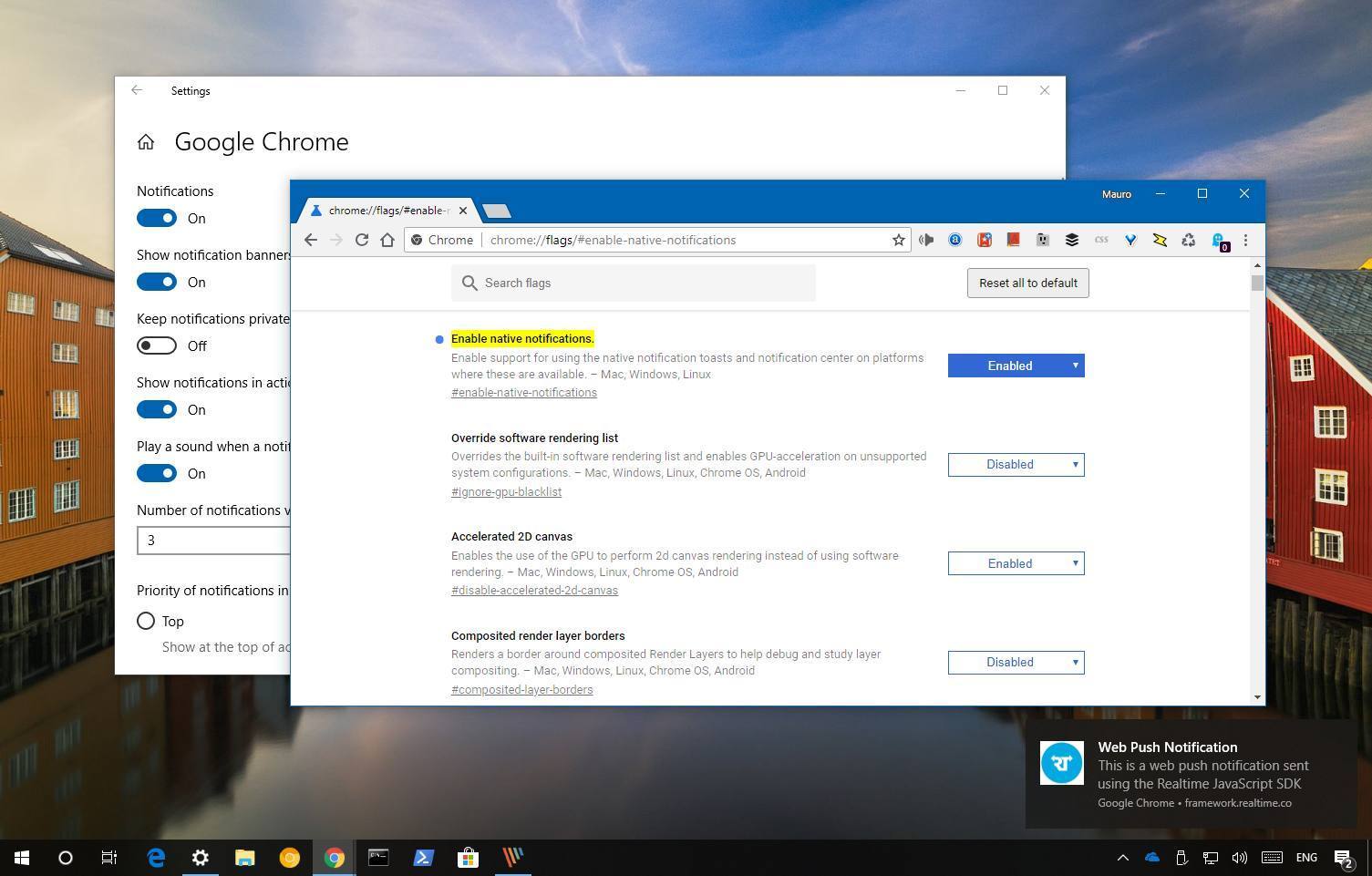Go back in Chrome browser history
The image size is (1372, 876).
coord(311,240)
